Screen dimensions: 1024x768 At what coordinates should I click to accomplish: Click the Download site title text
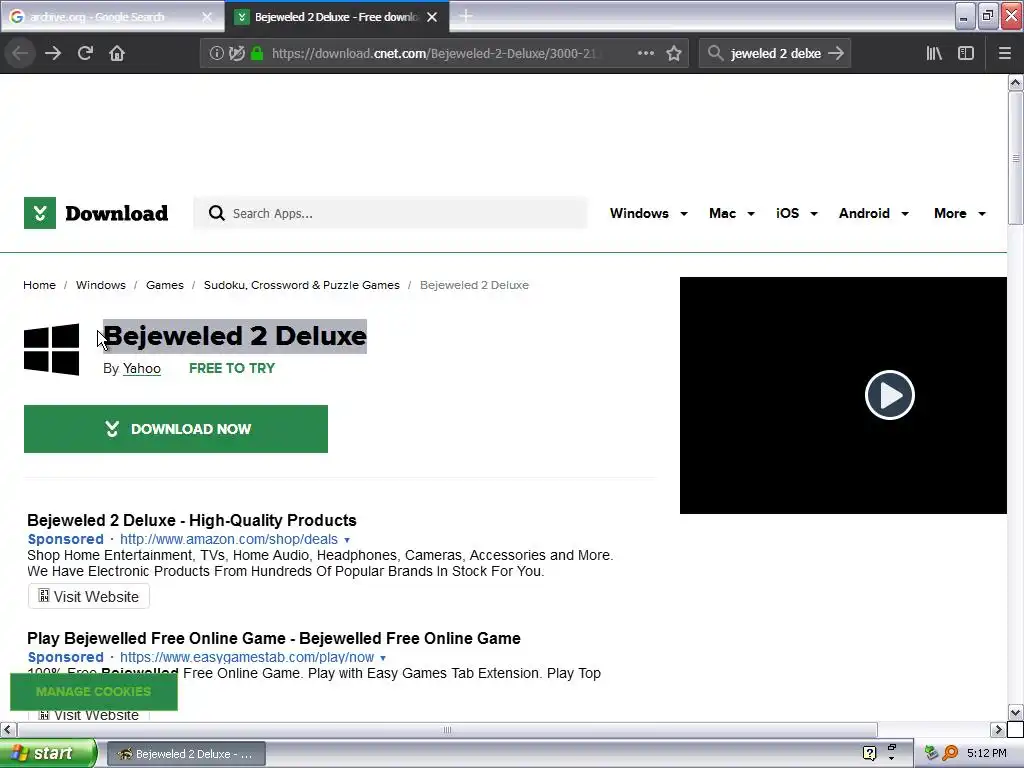click(116, 213)
